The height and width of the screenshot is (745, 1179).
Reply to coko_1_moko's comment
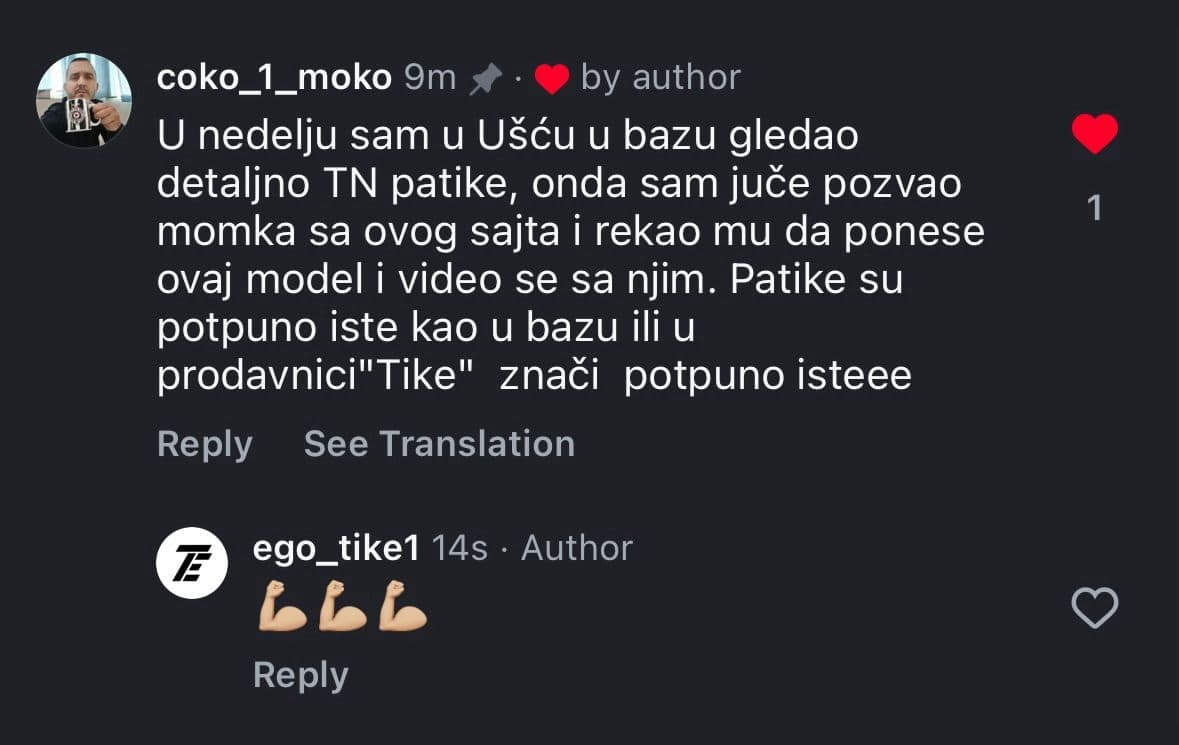203,443
